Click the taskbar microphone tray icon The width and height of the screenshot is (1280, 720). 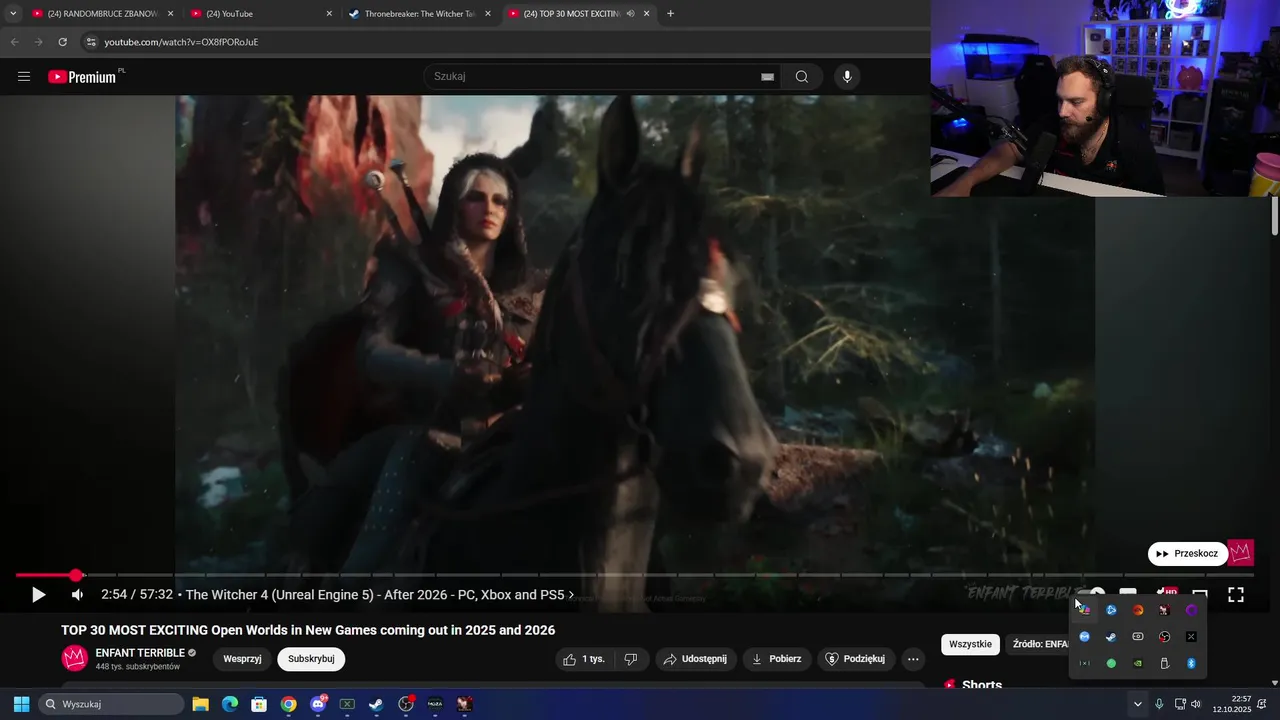(x=1159, y=704)
